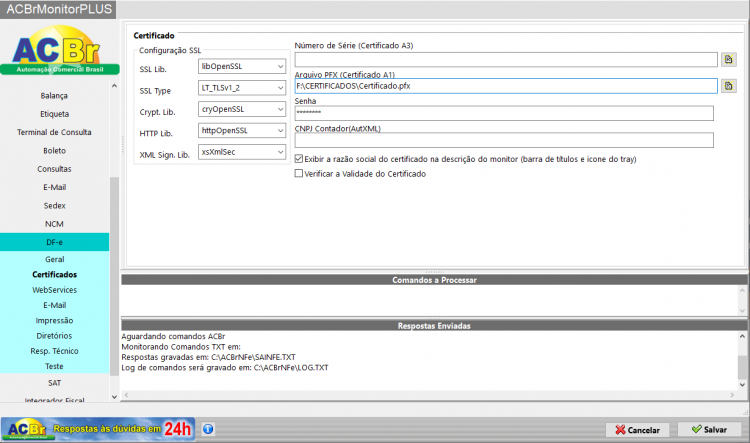Click sidebar scroll down arrow
Viewport: 750px width, 443px height.
coord(114,397)
